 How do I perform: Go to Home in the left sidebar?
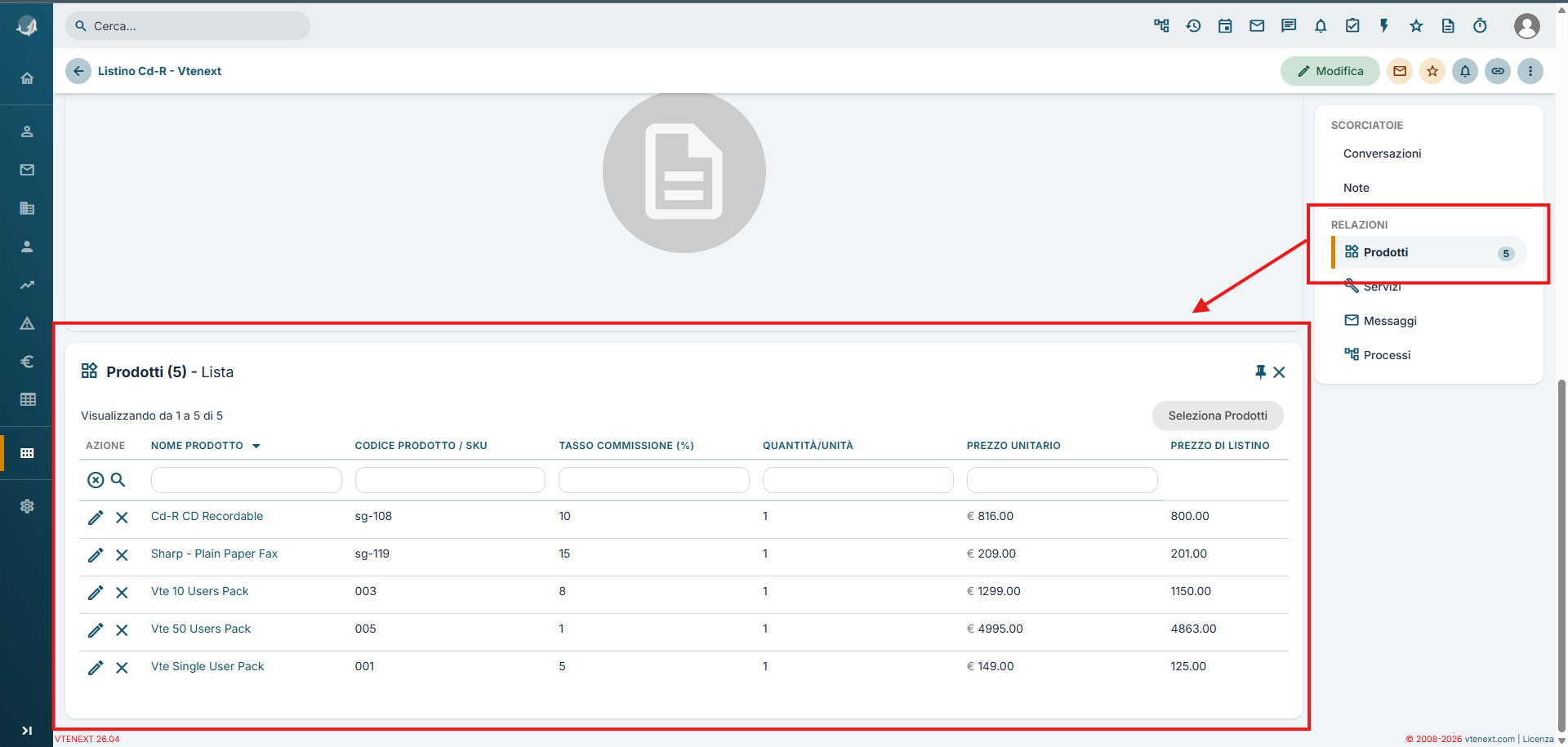coord(27,78)
